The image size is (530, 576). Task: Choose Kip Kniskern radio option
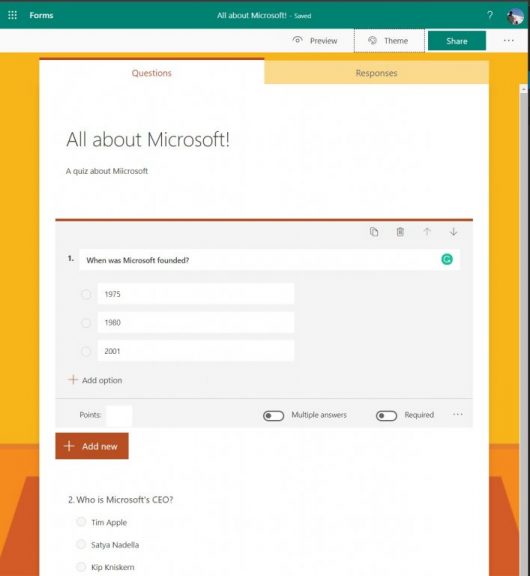pyautogui.click(x=81, y=566)
